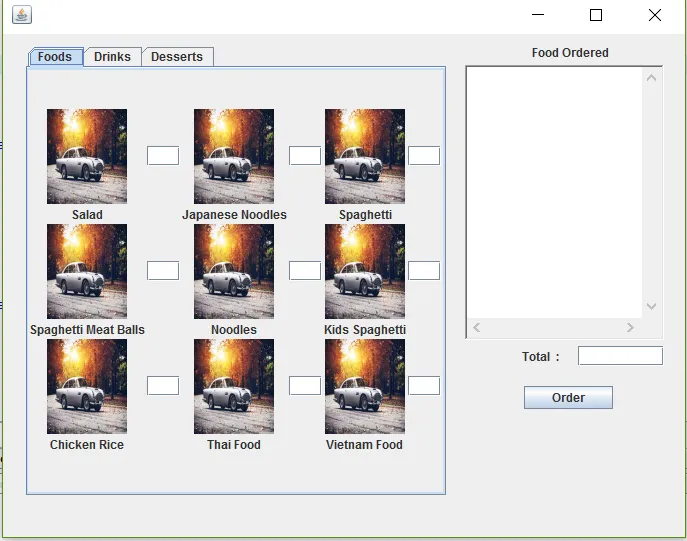The height and width of the screenshot is (541, 687).
Task: Focus the Spaghetti quantity field
Action: [x=424, y=156]
